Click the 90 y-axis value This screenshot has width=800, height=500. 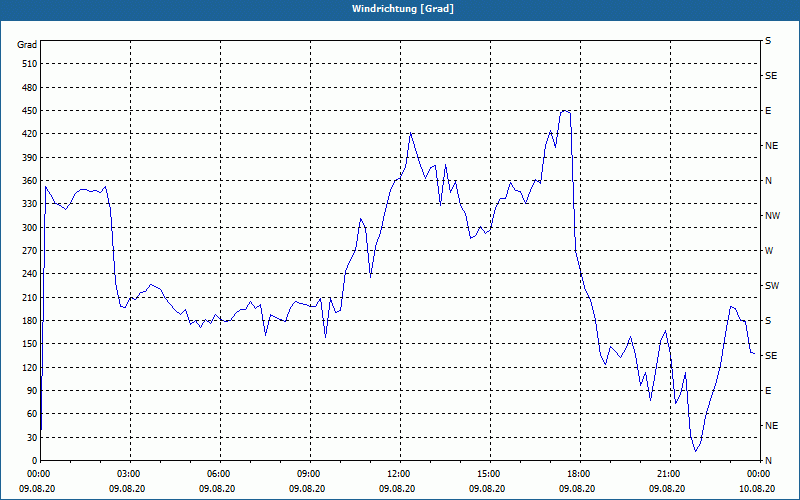(x=32, y=390)
